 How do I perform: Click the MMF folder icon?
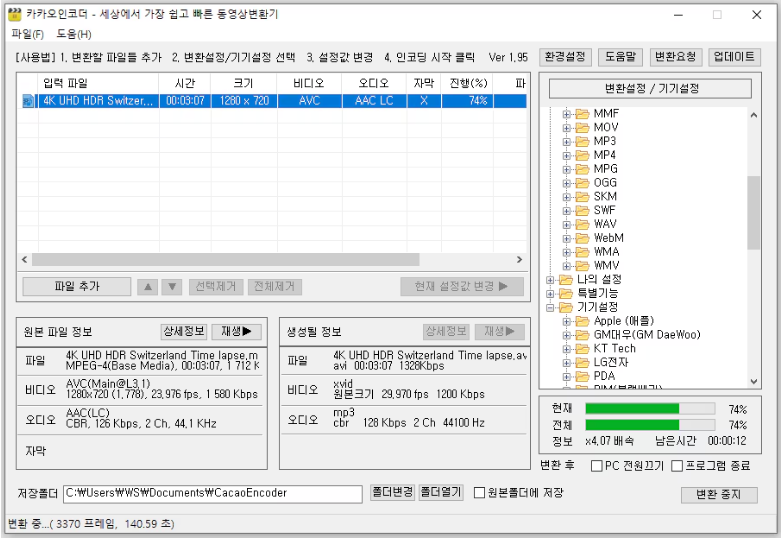pos(582,114)
